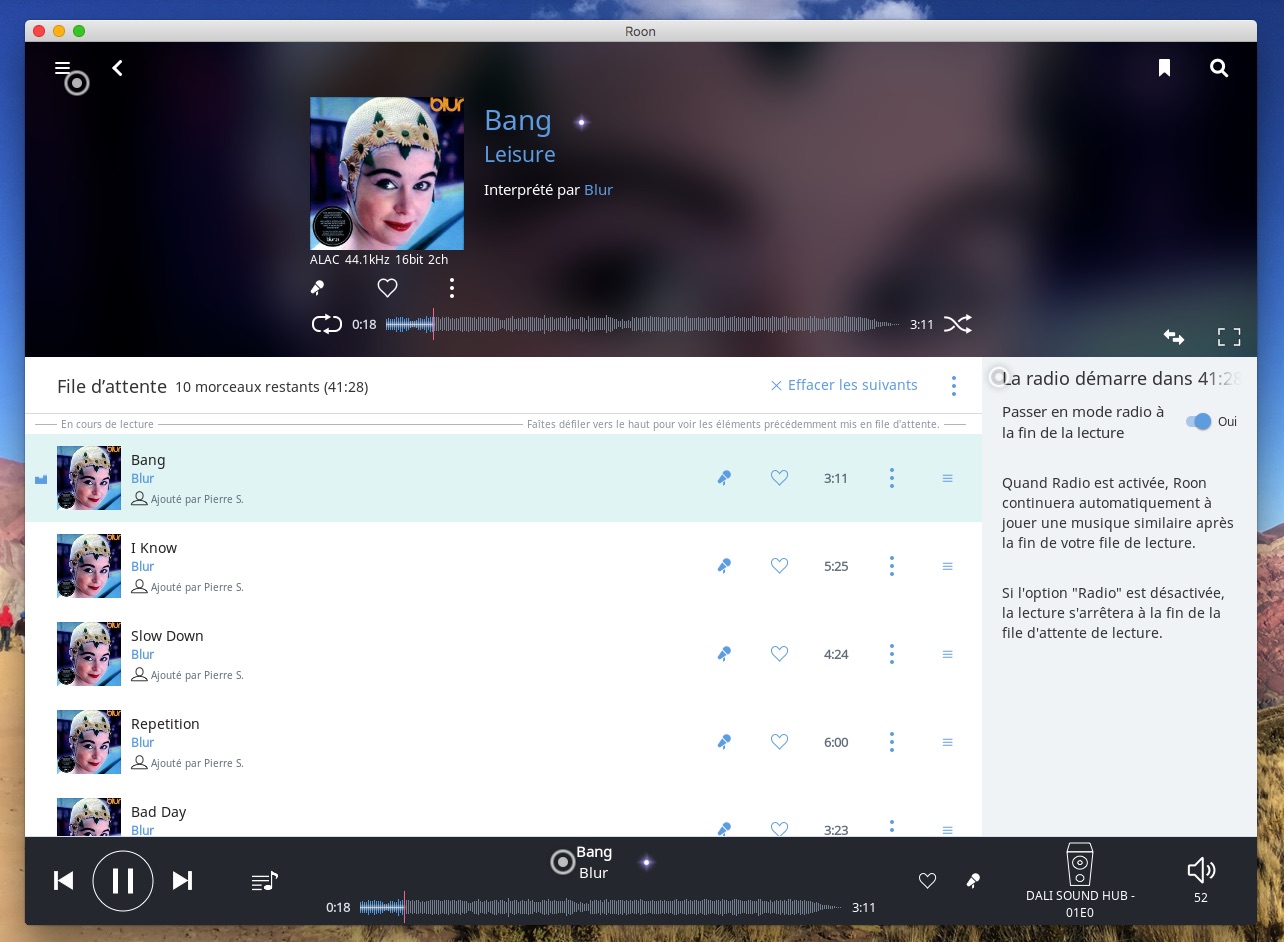The height and width of the screenshot is (942, 1284).
Task: Click the Bad Day track title
Action: (158, 812)
